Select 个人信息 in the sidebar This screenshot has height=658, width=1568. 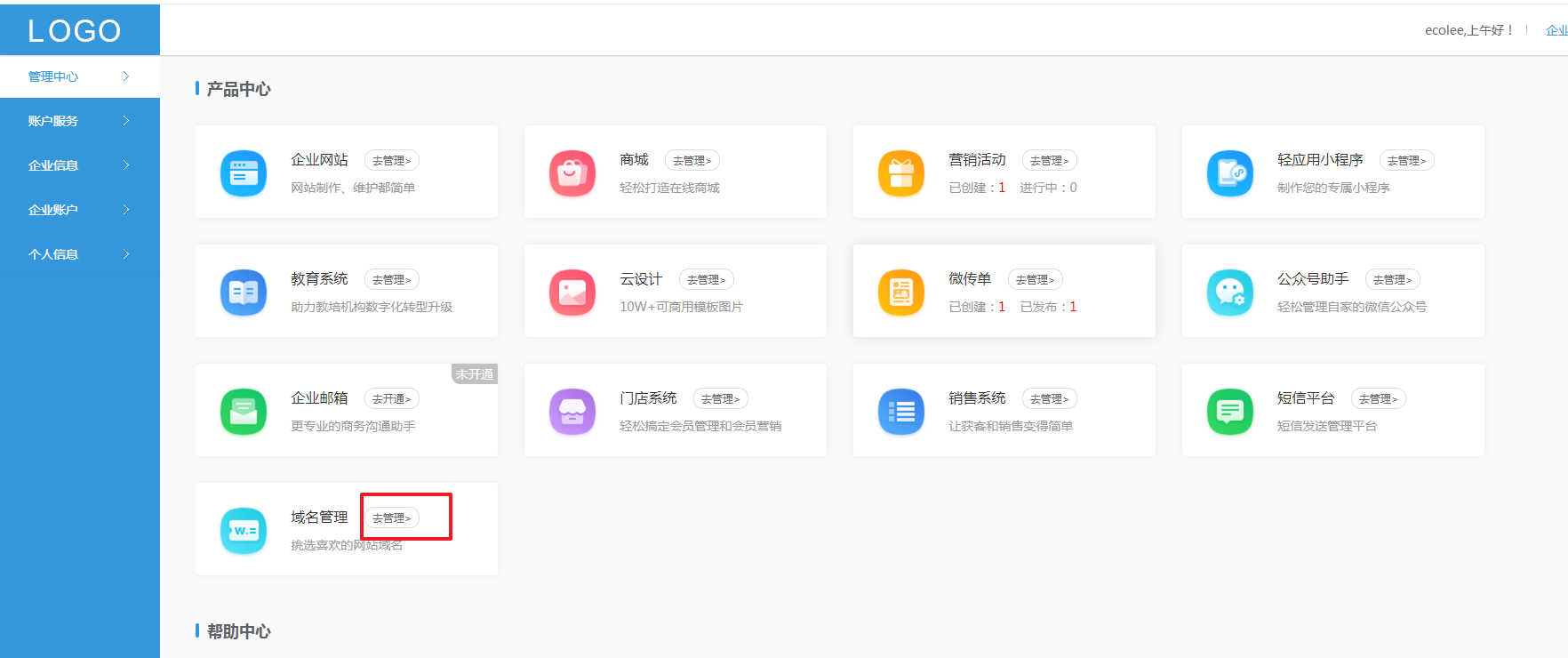click(x=80, y=254)
